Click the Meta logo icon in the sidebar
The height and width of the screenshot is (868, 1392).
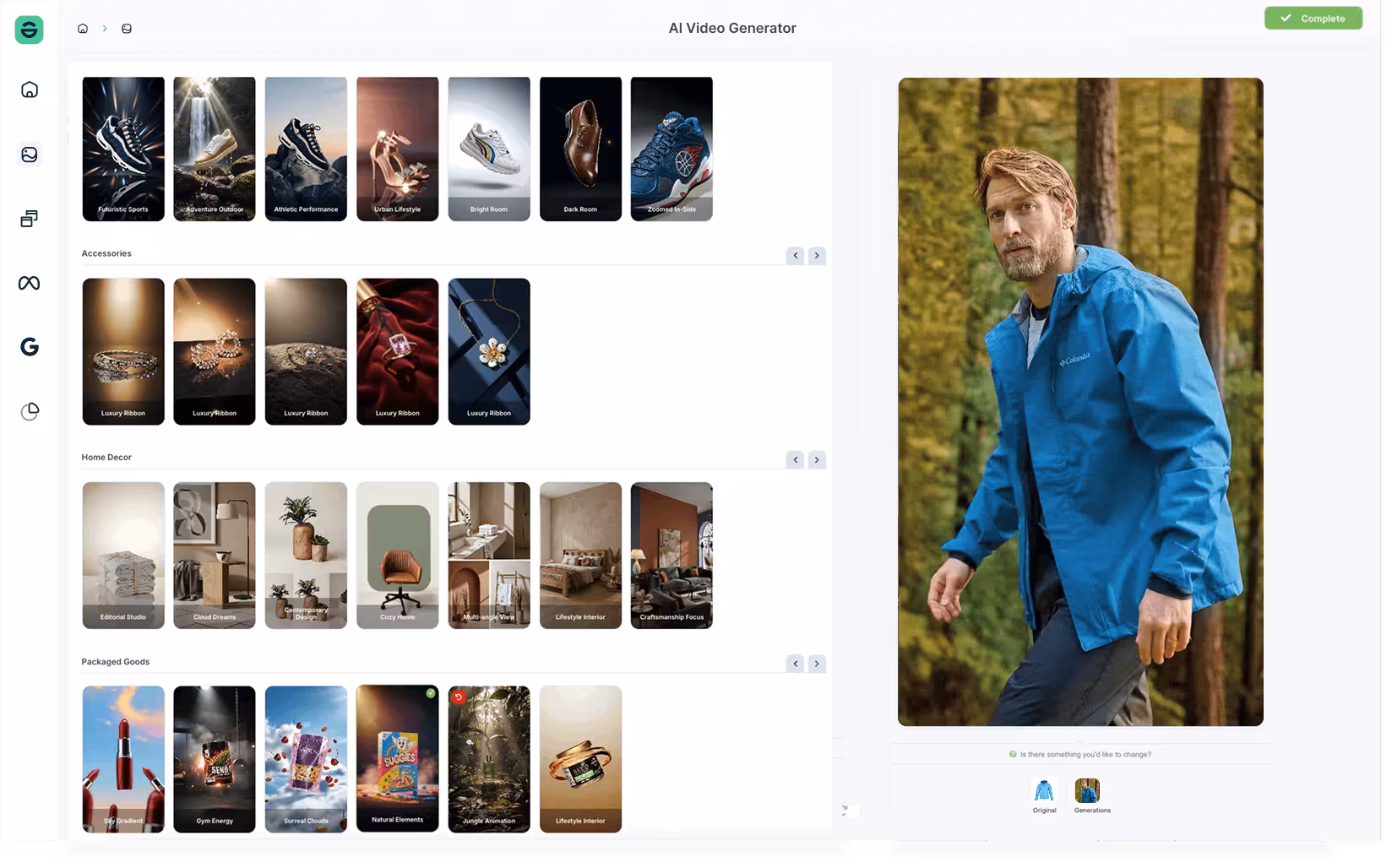[28, 283]
